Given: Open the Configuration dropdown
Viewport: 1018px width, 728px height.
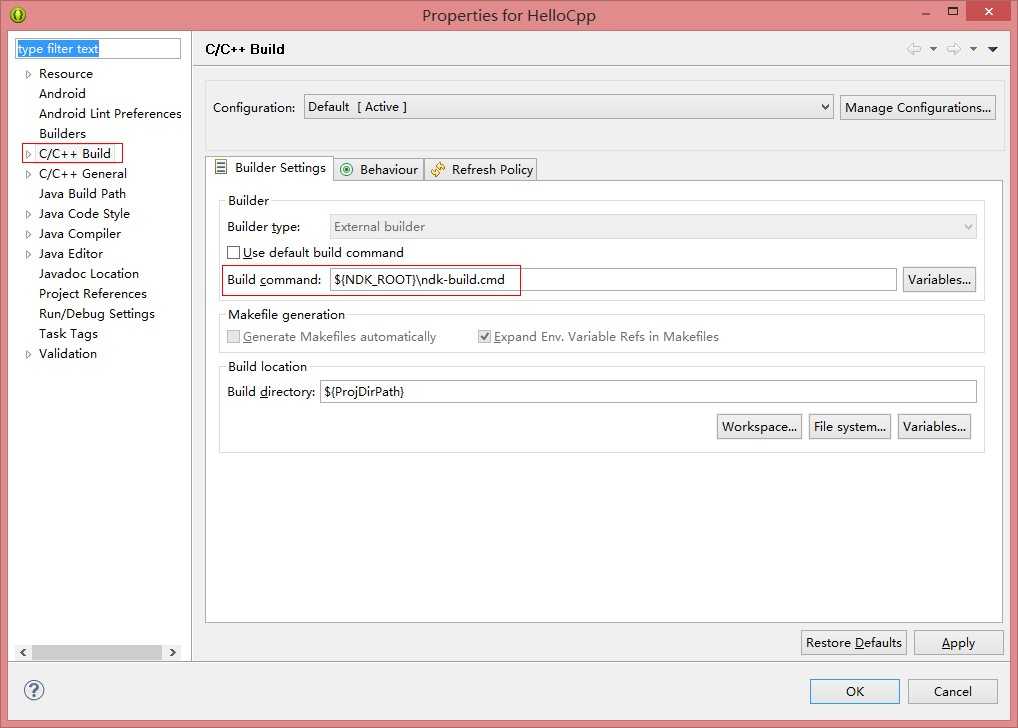Looking at the screenshot, I should (x=568, y=107).
